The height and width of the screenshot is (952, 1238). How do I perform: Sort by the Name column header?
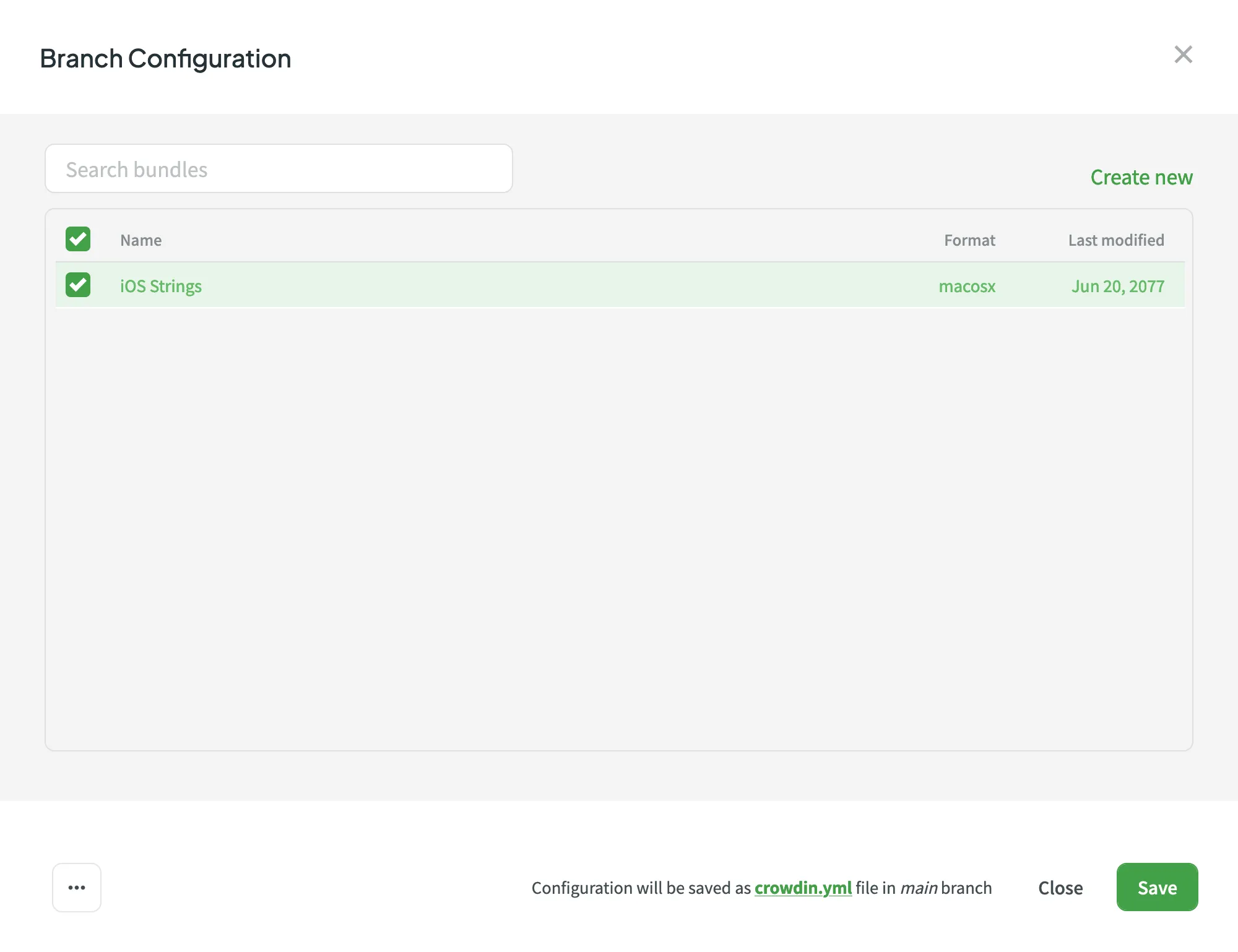141,240
